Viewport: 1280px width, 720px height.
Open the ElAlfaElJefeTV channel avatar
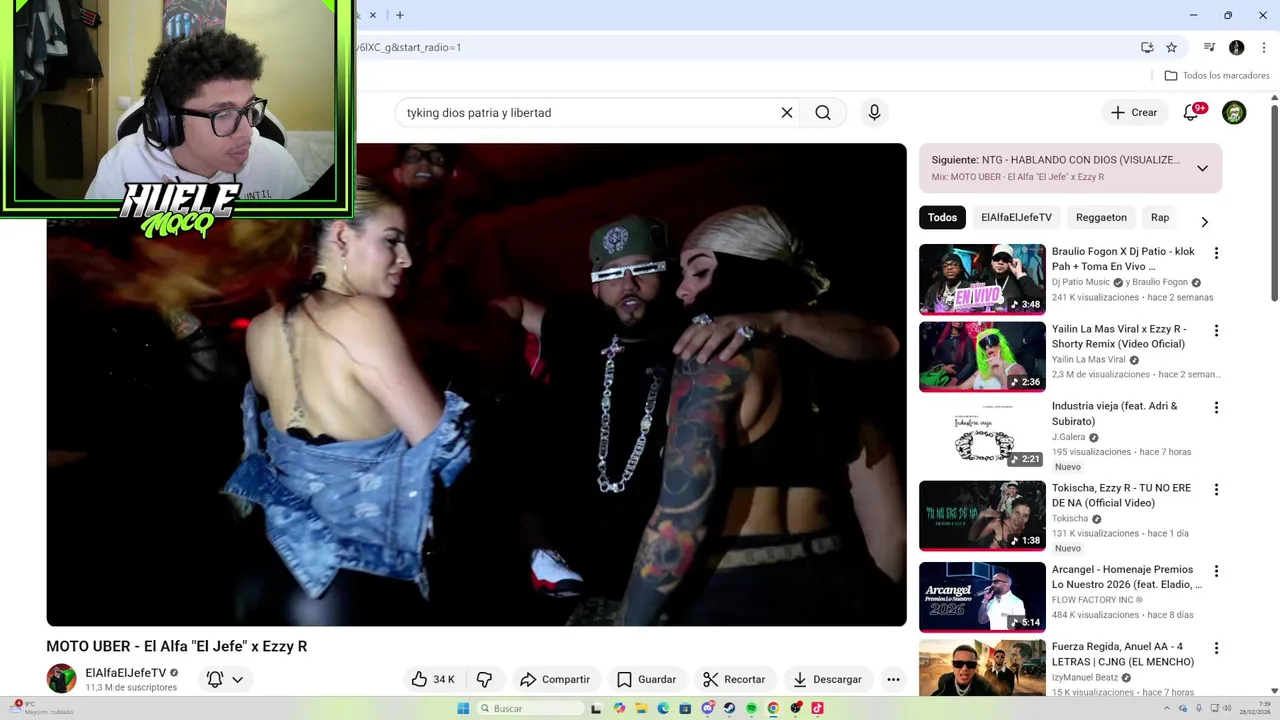click(x=61, y=678)
